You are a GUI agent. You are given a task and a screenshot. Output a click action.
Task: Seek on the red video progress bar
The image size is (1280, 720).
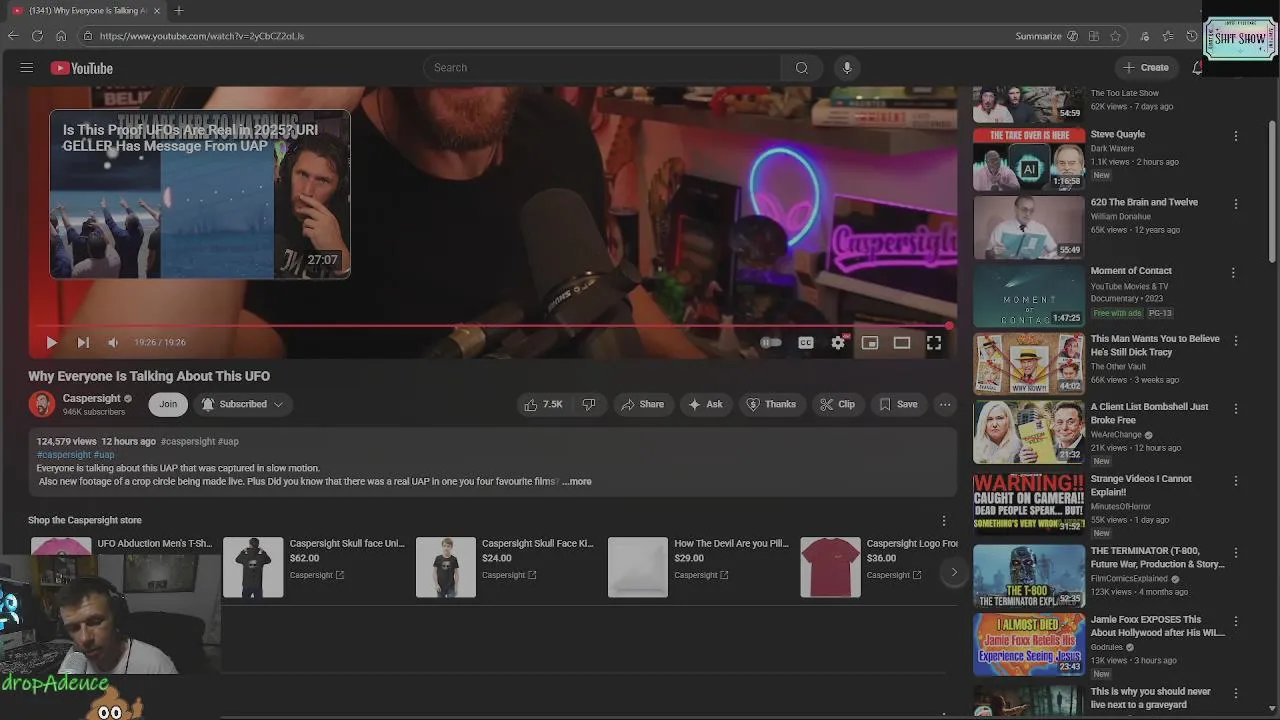coord(493,326)
